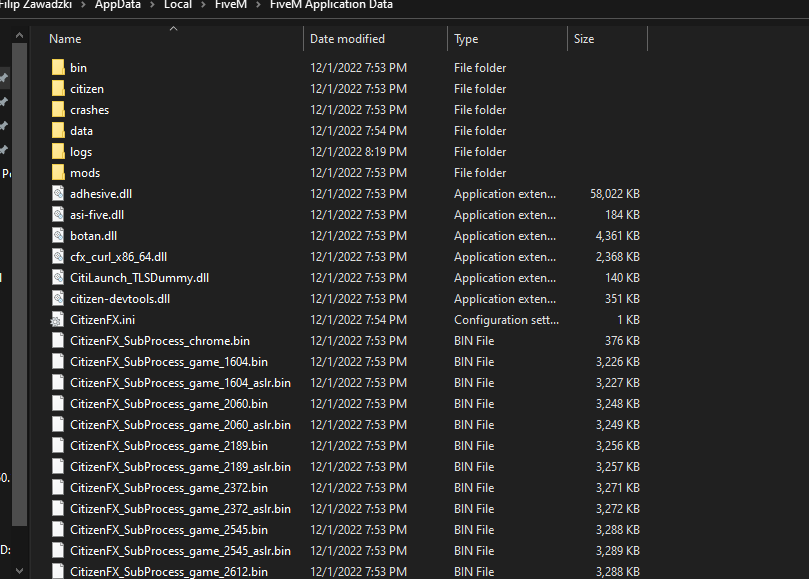Go to Local in the breadcrumb path

point(178,5)
